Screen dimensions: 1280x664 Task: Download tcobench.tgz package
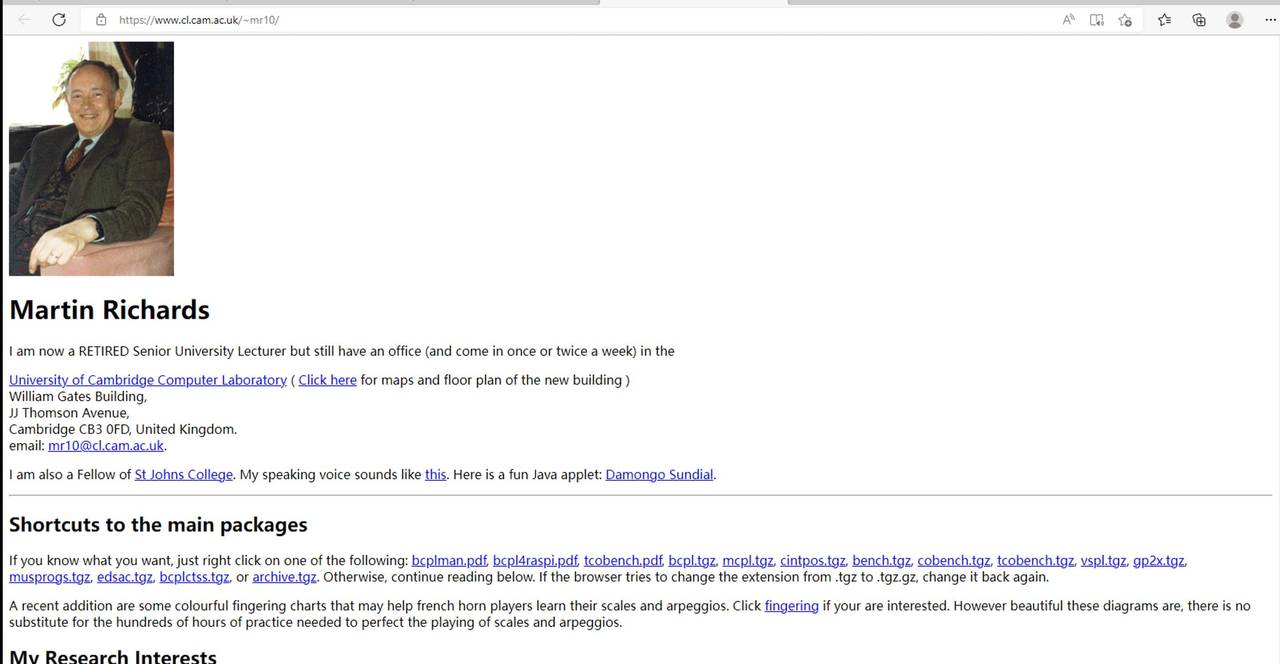(1036, 561)
